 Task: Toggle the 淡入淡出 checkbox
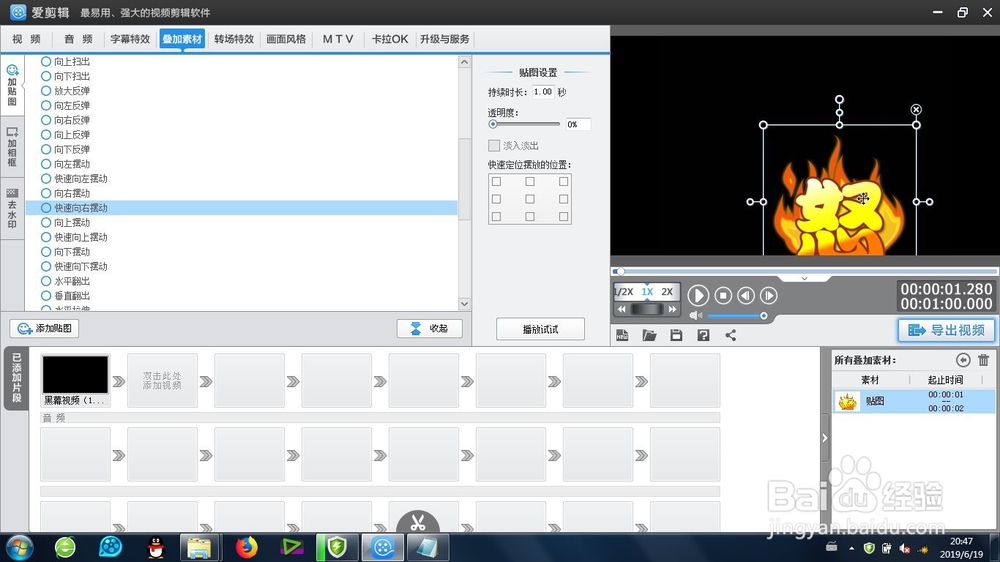tap(494, 145)
